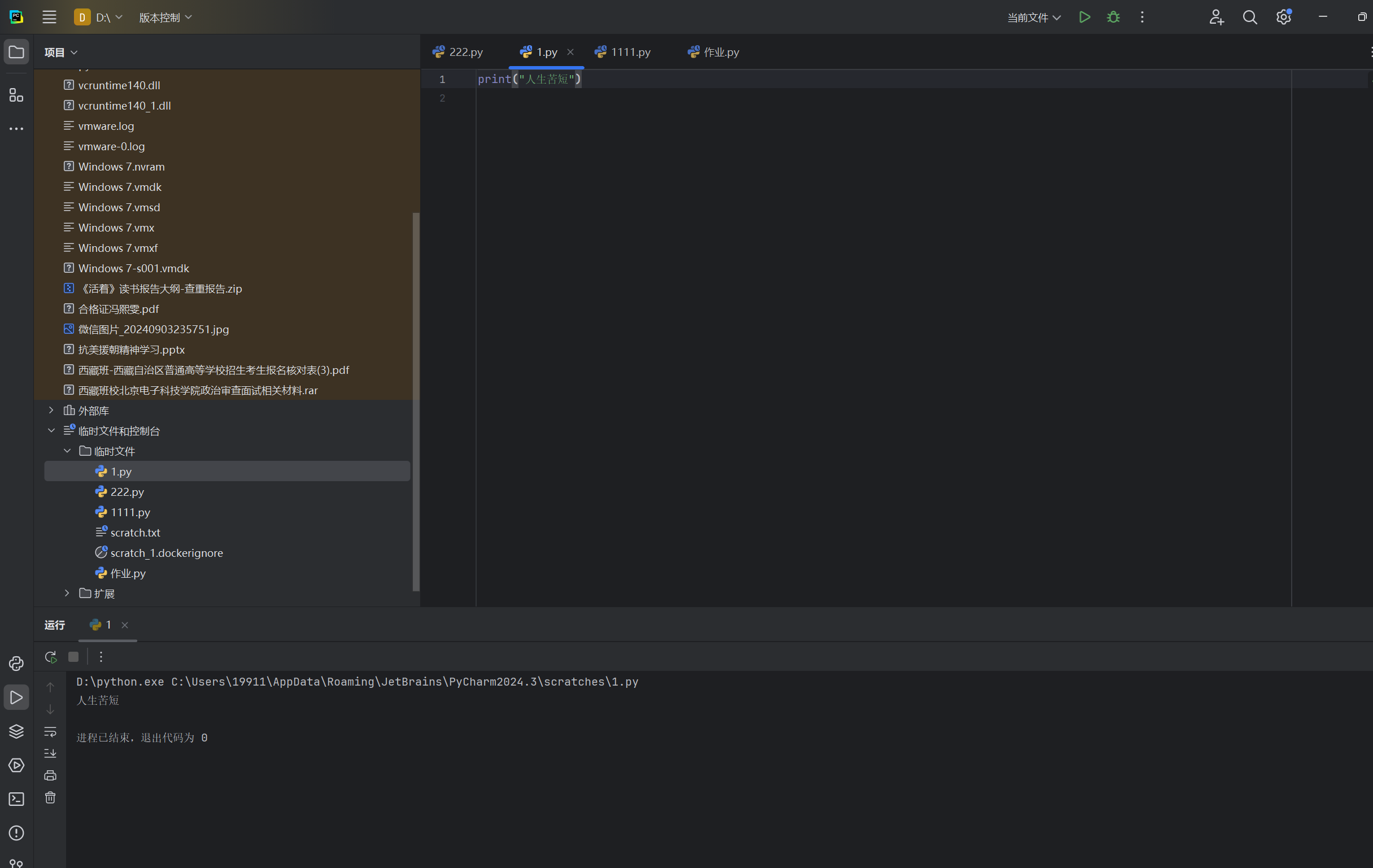Open the main hamburger menu
This screenshot has width=1373, height=868.
tap(50, 17)
